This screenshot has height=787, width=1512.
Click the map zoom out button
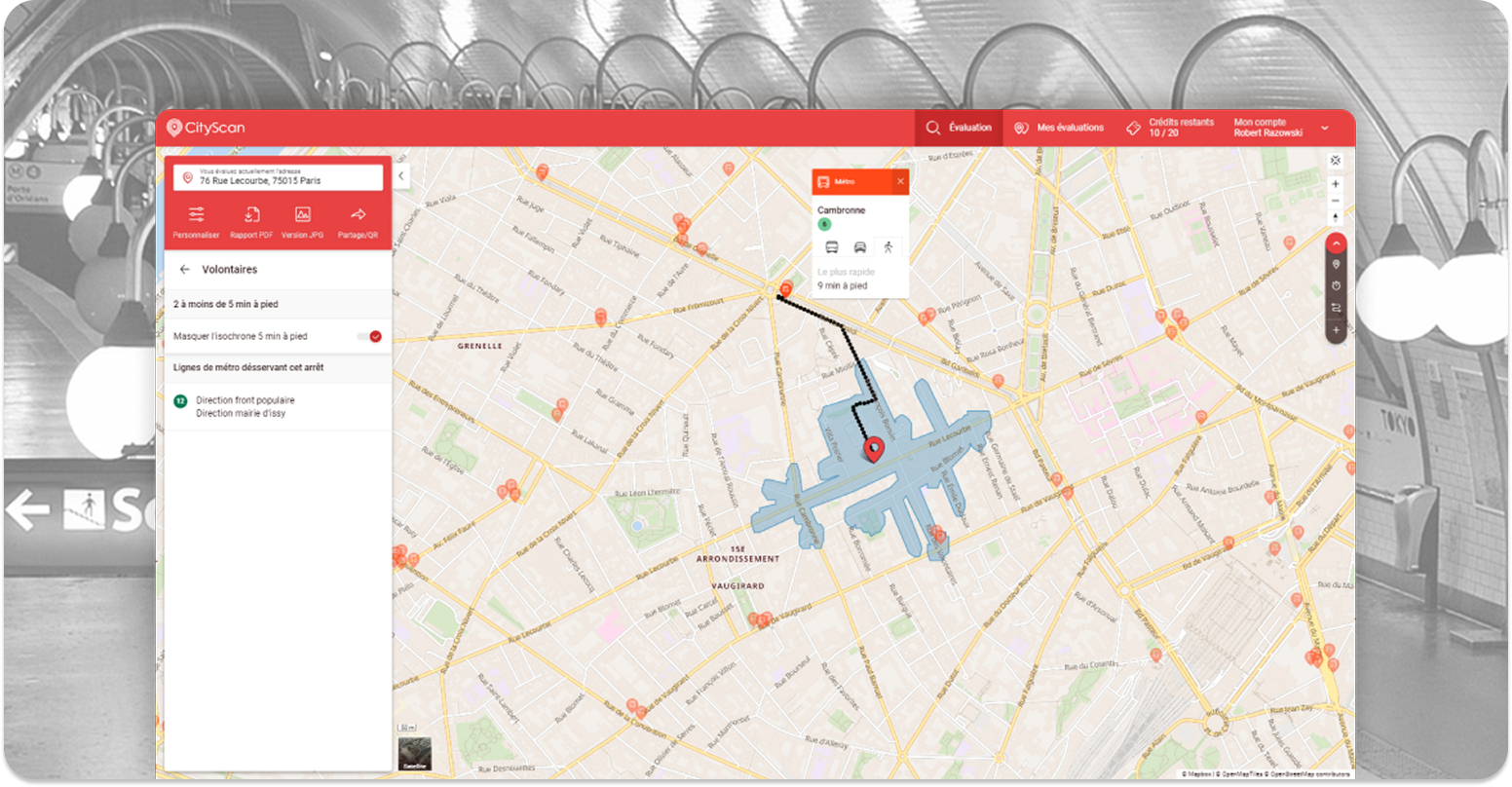pyautogui.click(x=1335, y=201)
